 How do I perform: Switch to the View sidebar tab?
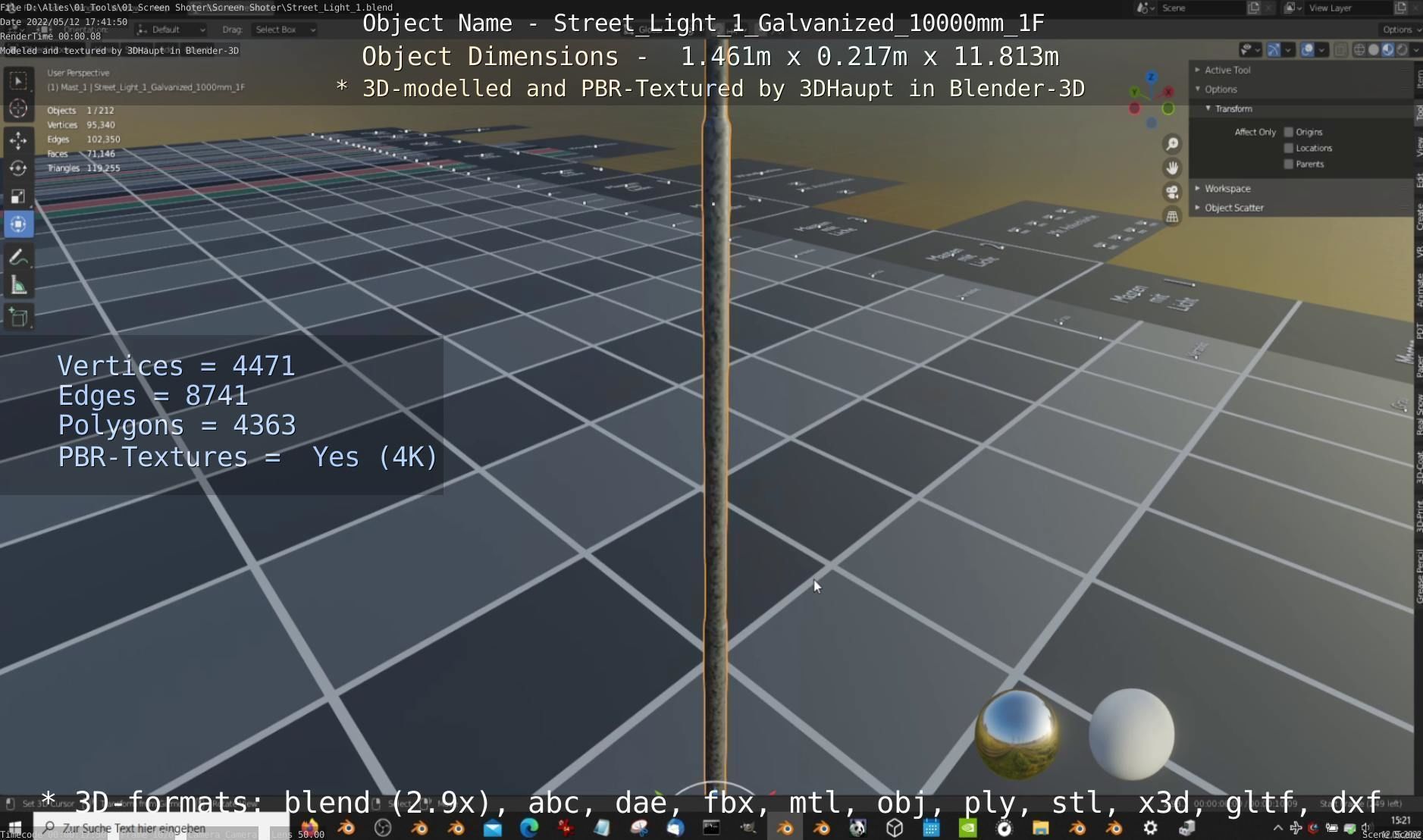coord(1418,147)
